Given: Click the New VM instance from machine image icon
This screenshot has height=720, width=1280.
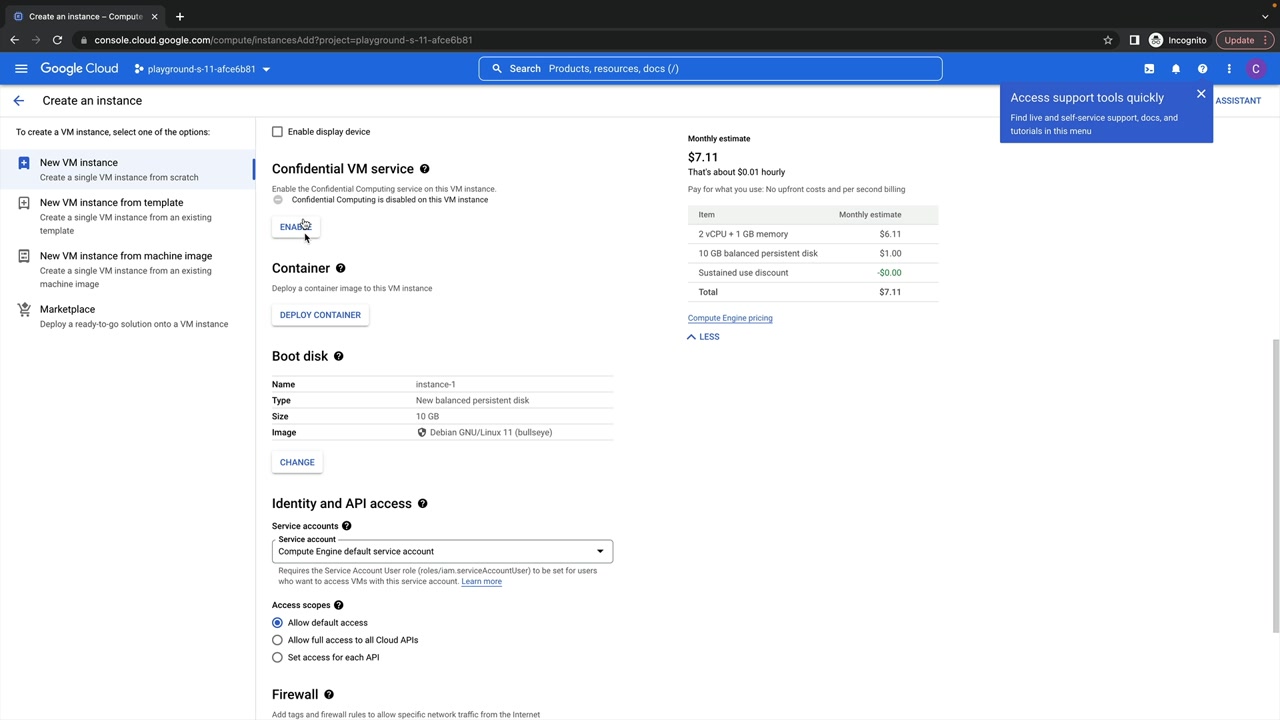Looking at the screenshot, I should [x=24, y=256].
